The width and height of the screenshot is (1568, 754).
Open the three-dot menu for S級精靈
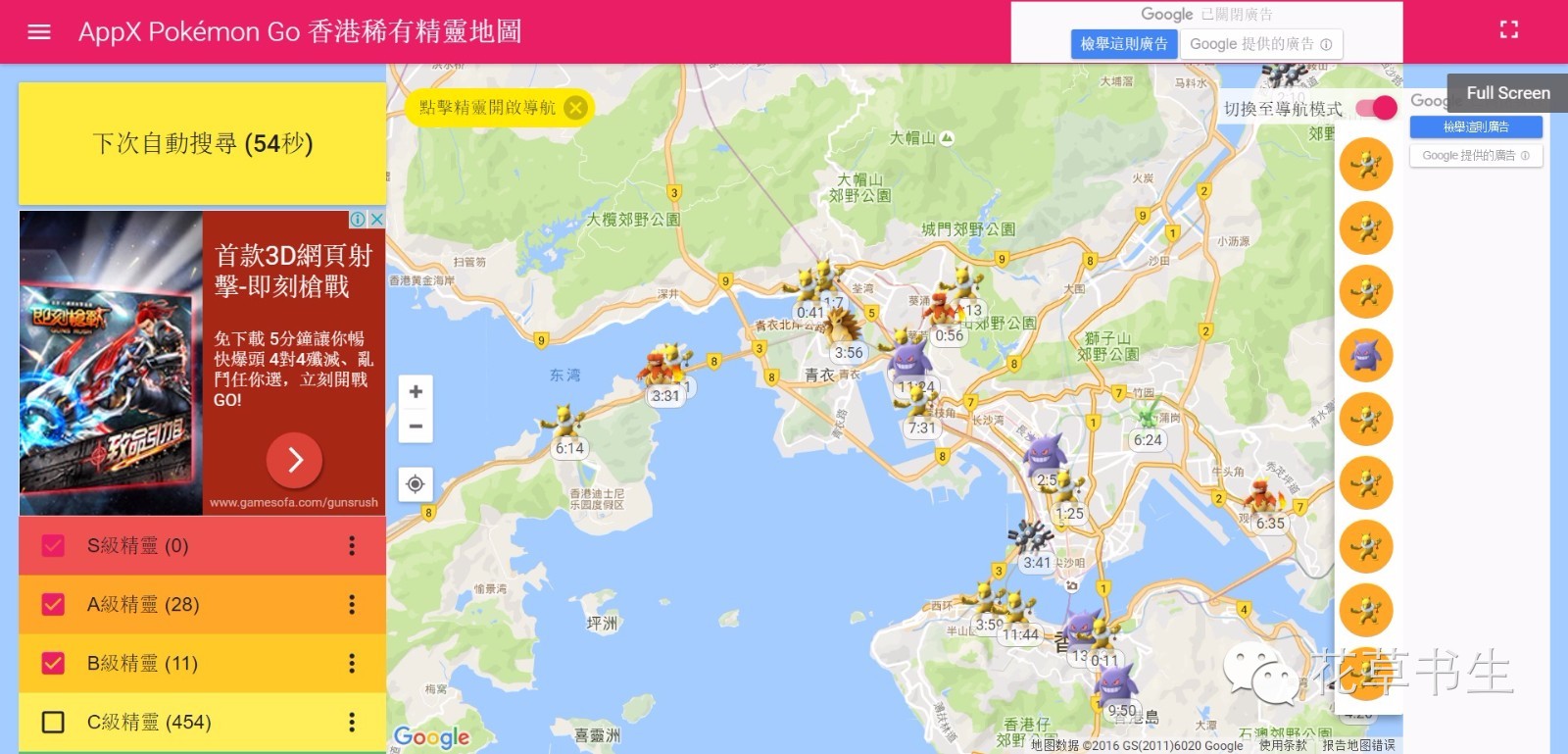click(x=352, y=545)
